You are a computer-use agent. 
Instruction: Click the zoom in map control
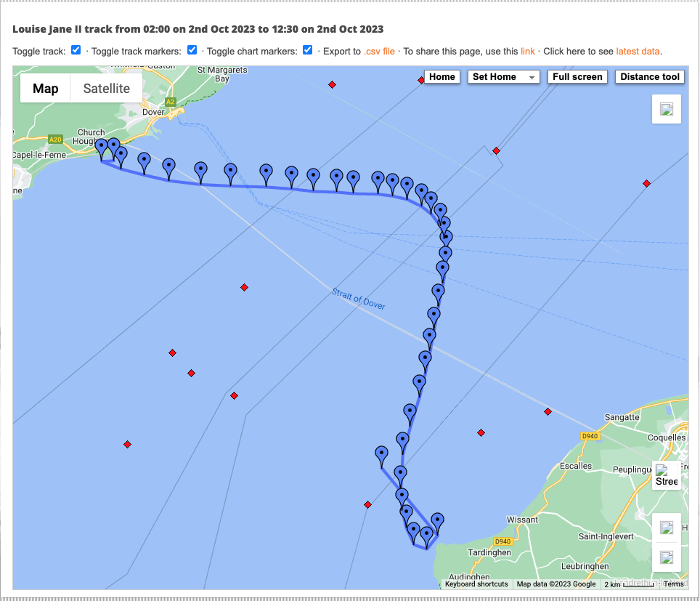coord(666,528)
